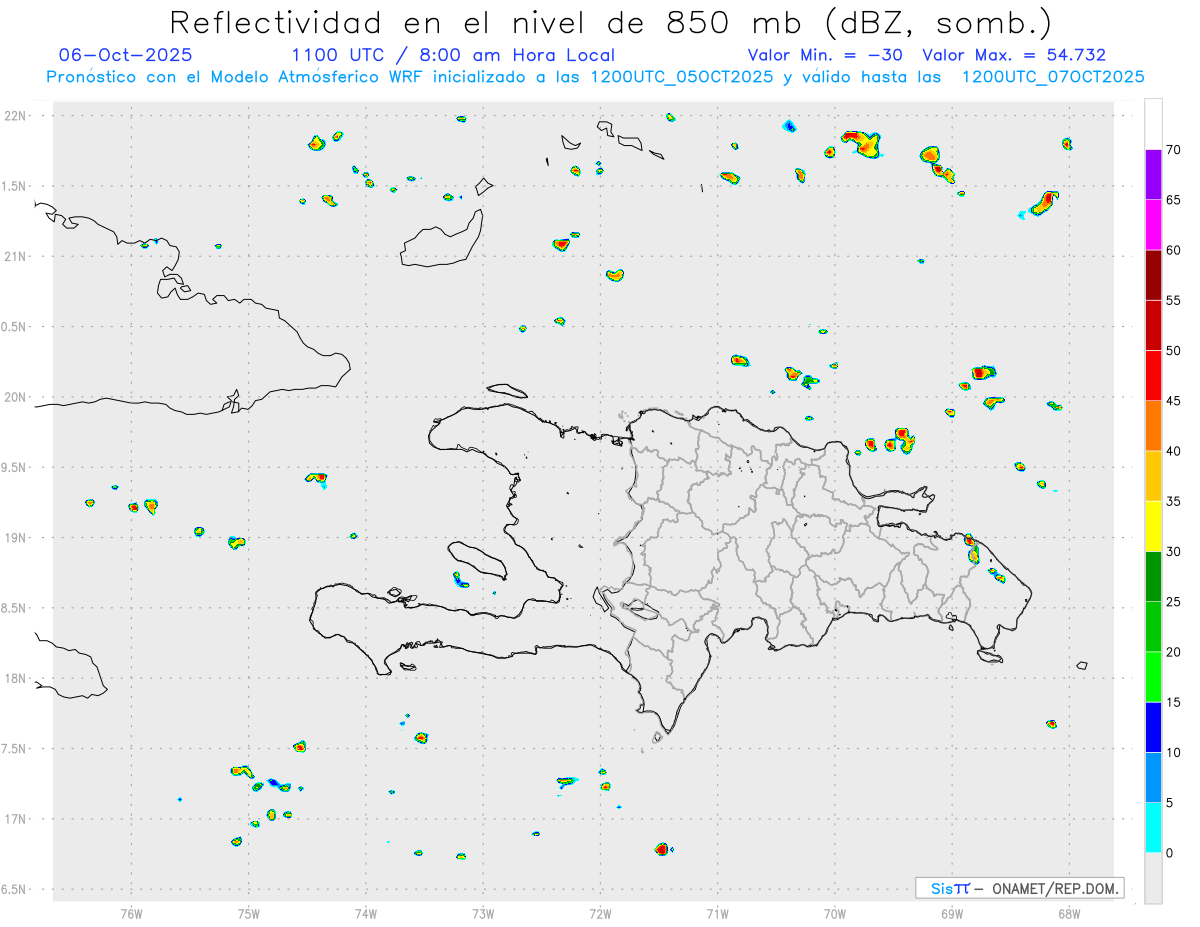Click the colorbar label '10'
Image resolution: width=1200 pixels, height=927 pixels.
1173,753
